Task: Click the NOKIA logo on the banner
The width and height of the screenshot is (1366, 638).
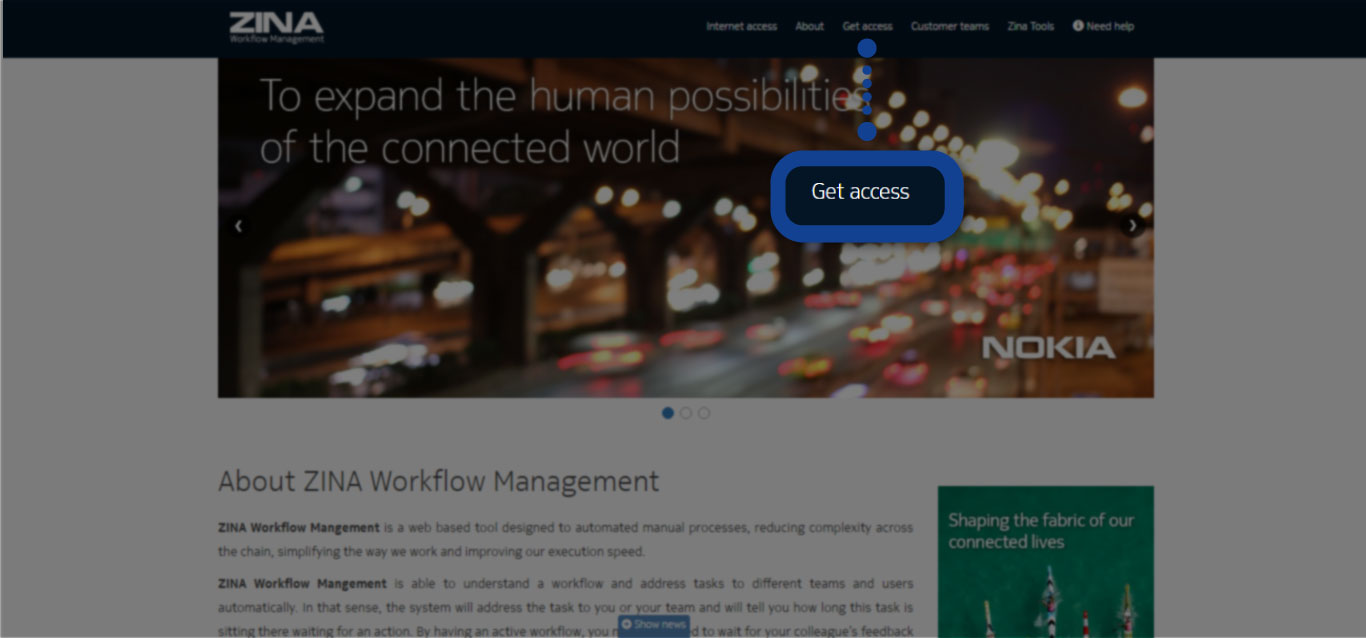Action: 1048,348
